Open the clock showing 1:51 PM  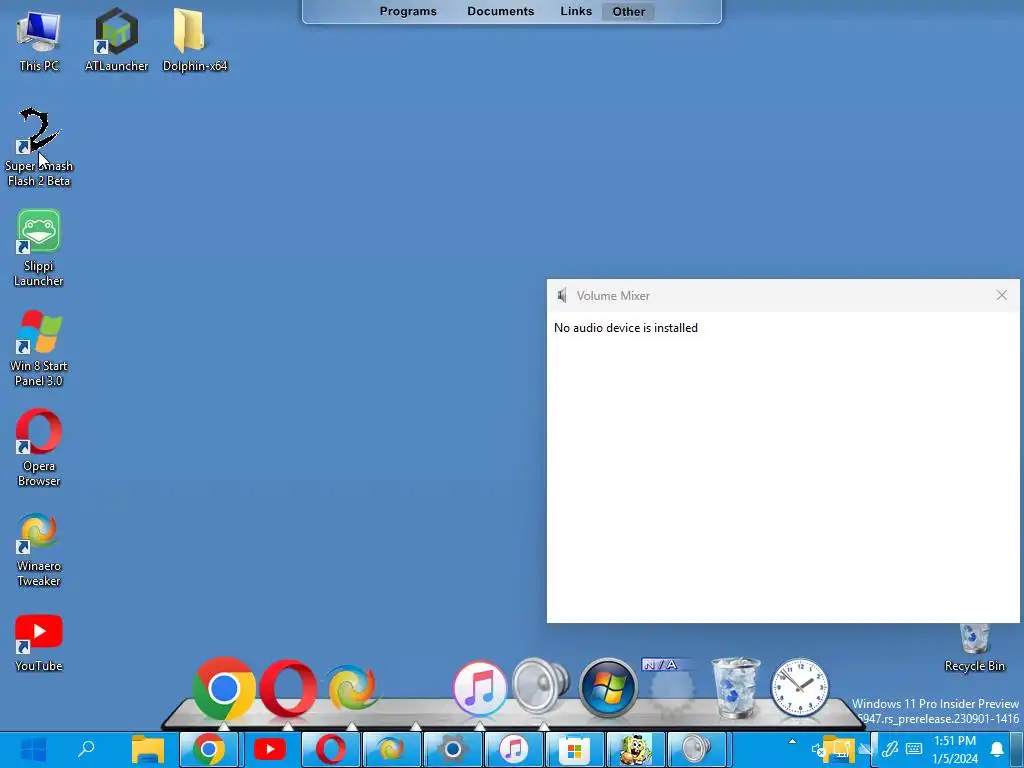[x=955, y=750]
